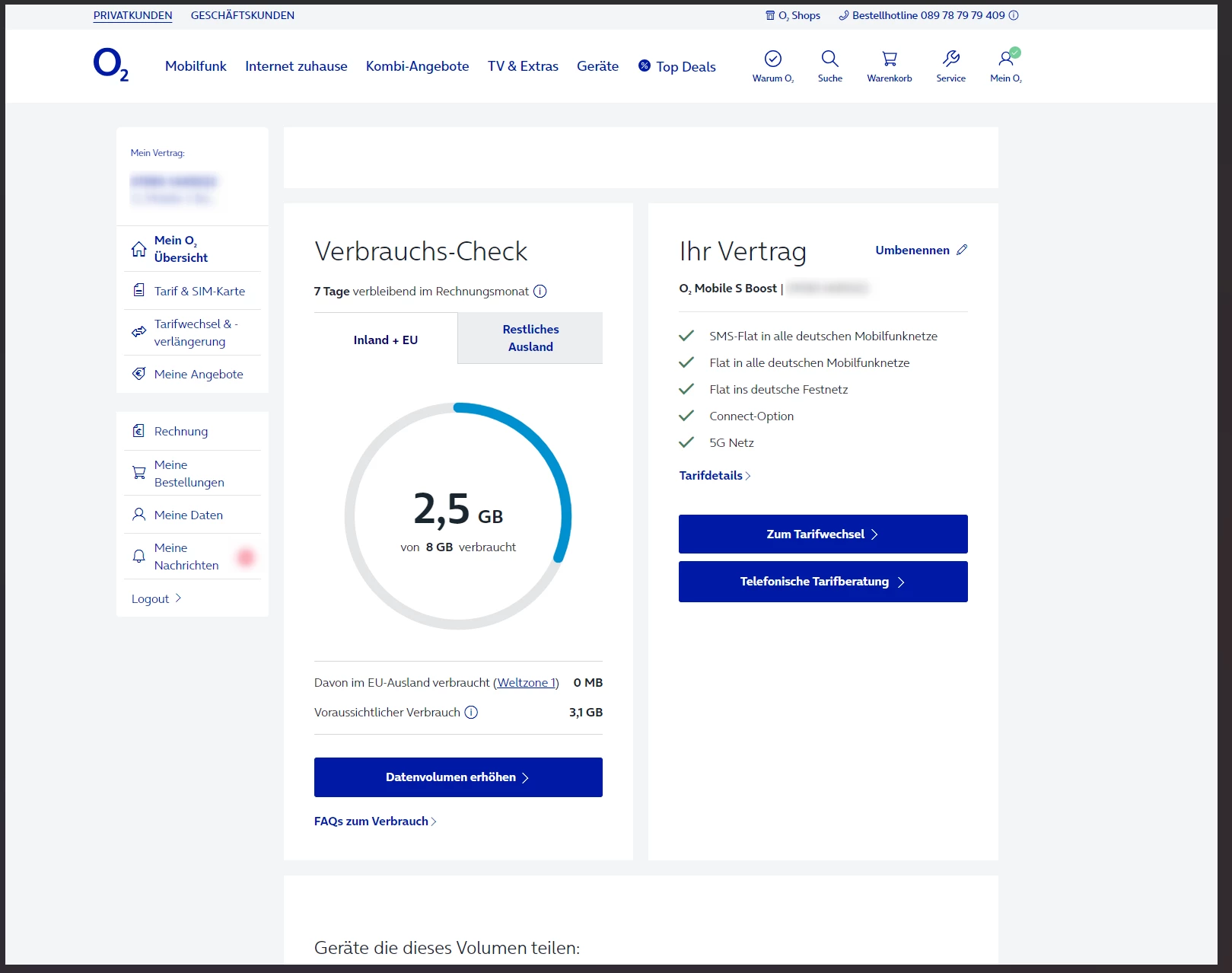Open the Mein O2 account icon
Image resolution: width=1232 pixels, height=973 pixels.
pyautogui.click(x=1006, y=59)
